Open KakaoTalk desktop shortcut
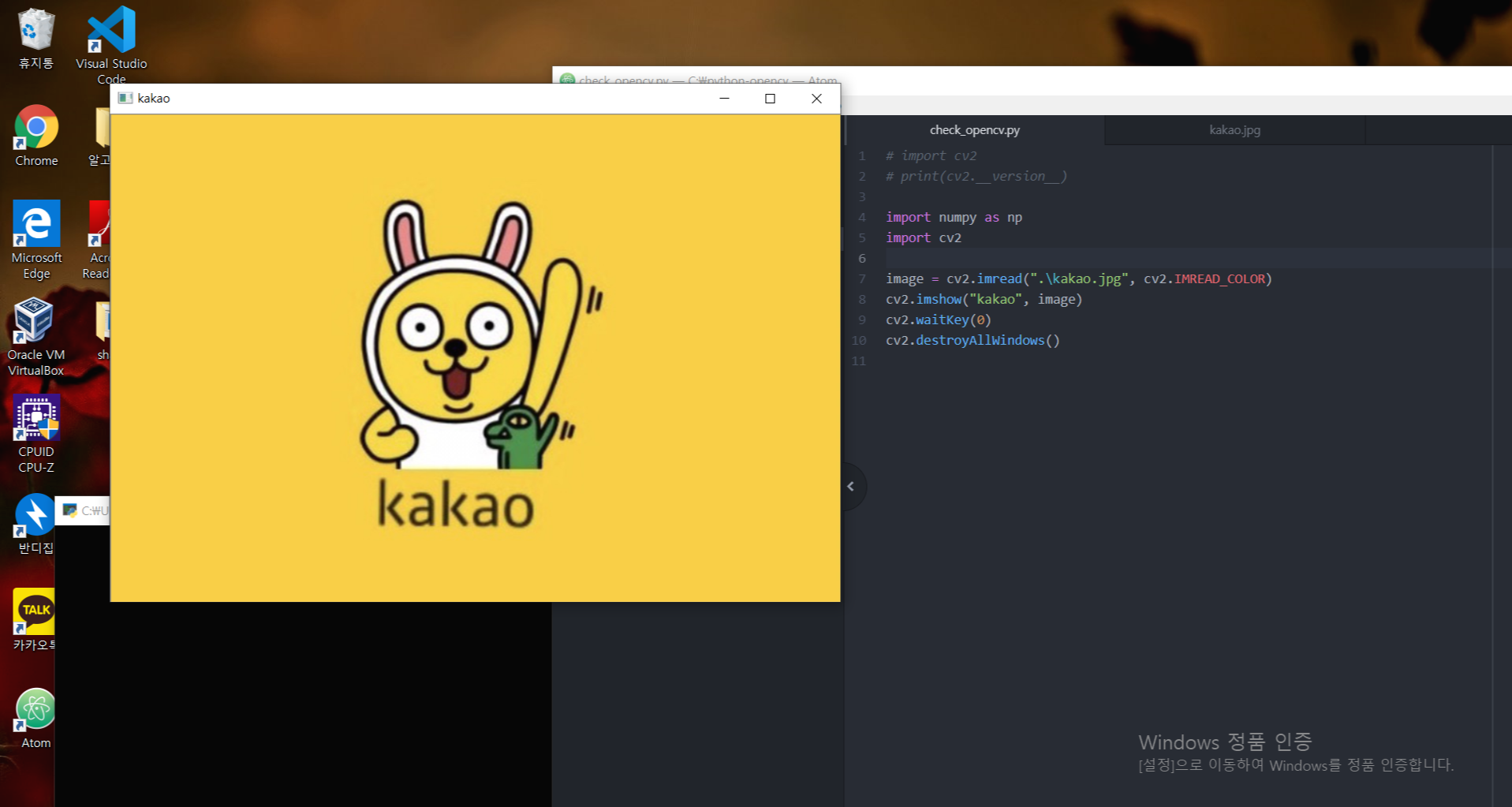 (34, 620)
